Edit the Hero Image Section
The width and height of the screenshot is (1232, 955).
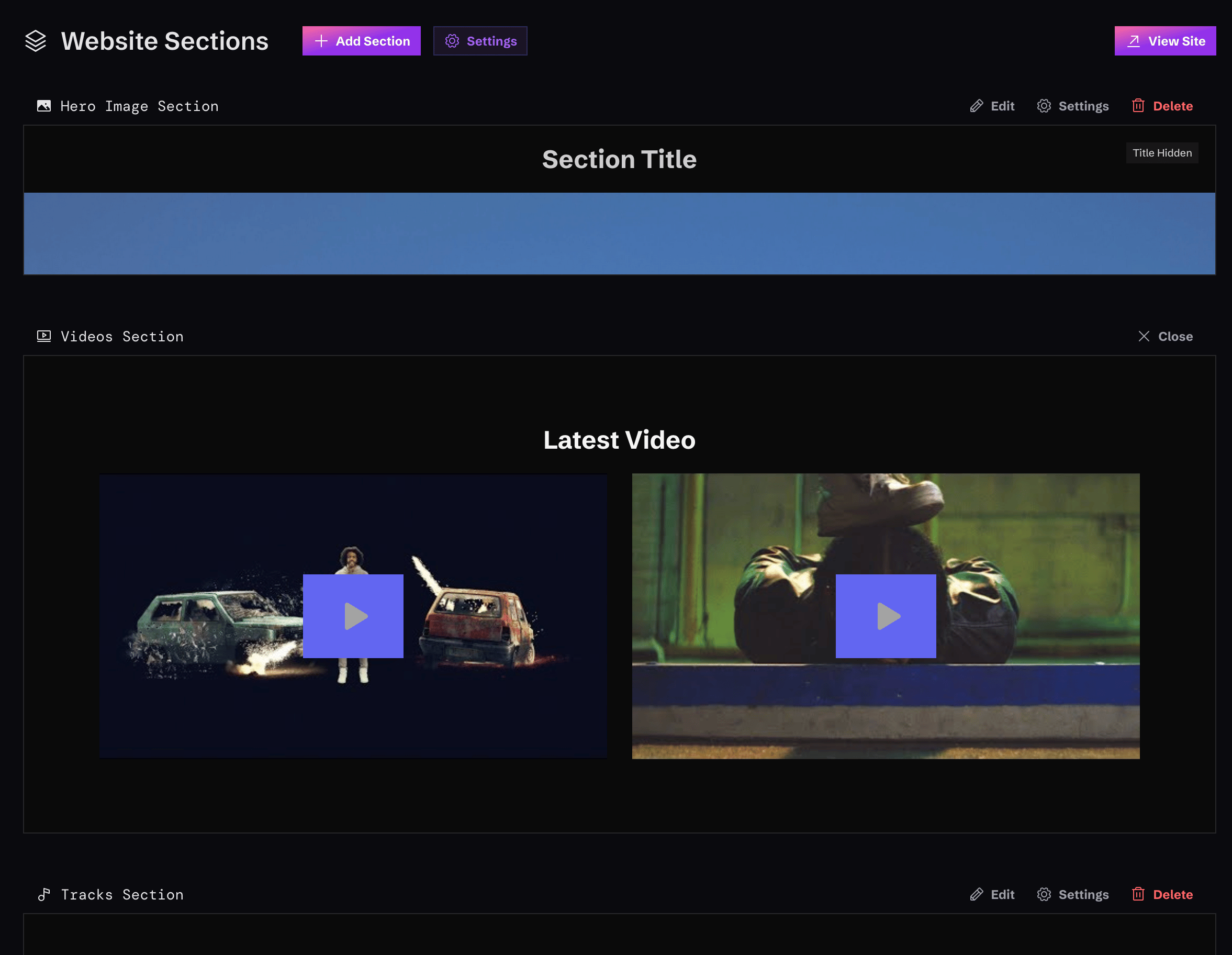tap(992, 106)
